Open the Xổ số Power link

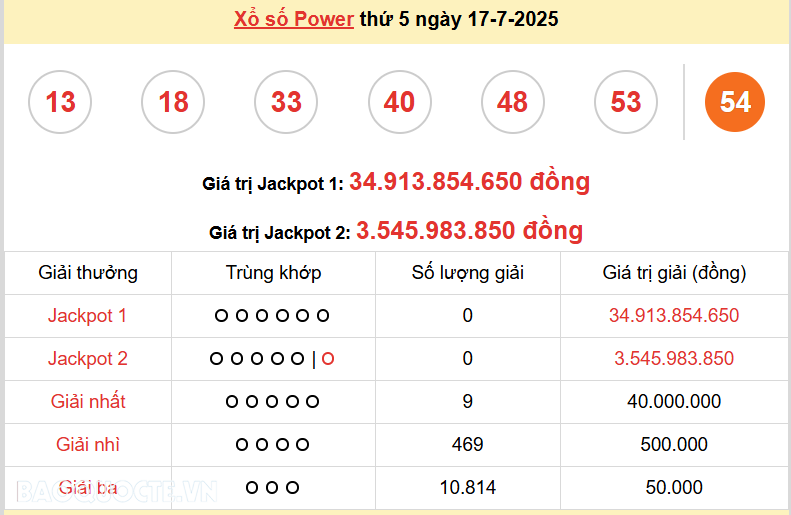(x=294, y=19)
